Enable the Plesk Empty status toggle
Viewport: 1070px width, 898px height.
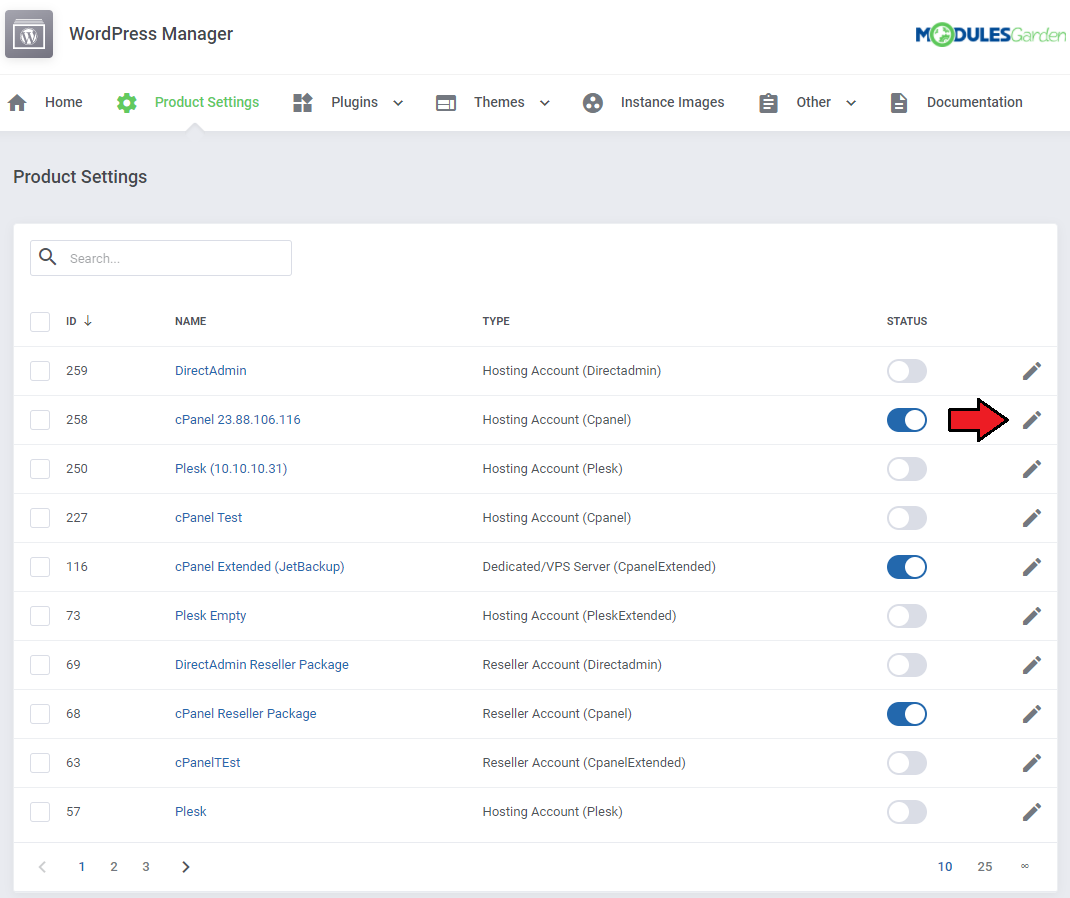906,615
